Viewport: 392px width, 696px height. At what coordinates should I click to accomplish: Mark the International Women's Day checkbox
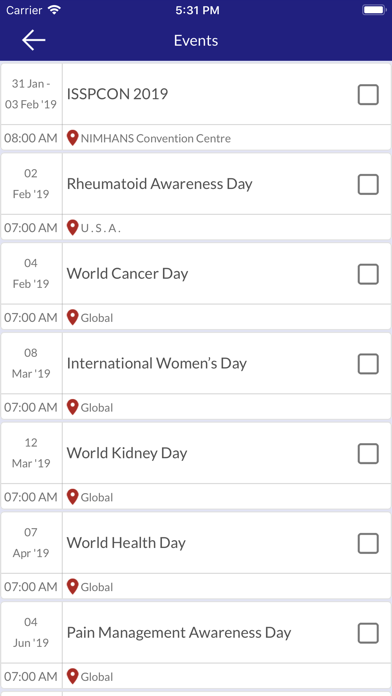coord(368,364)
